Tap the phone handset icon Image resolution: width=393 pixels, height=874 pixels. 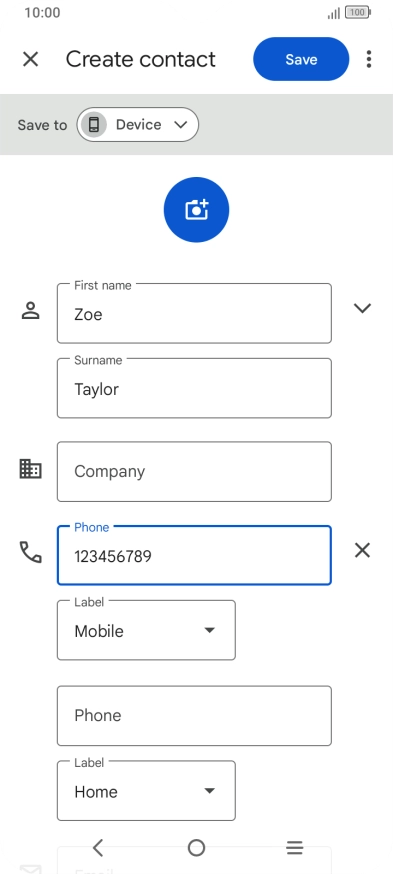(x=30, y=552)
